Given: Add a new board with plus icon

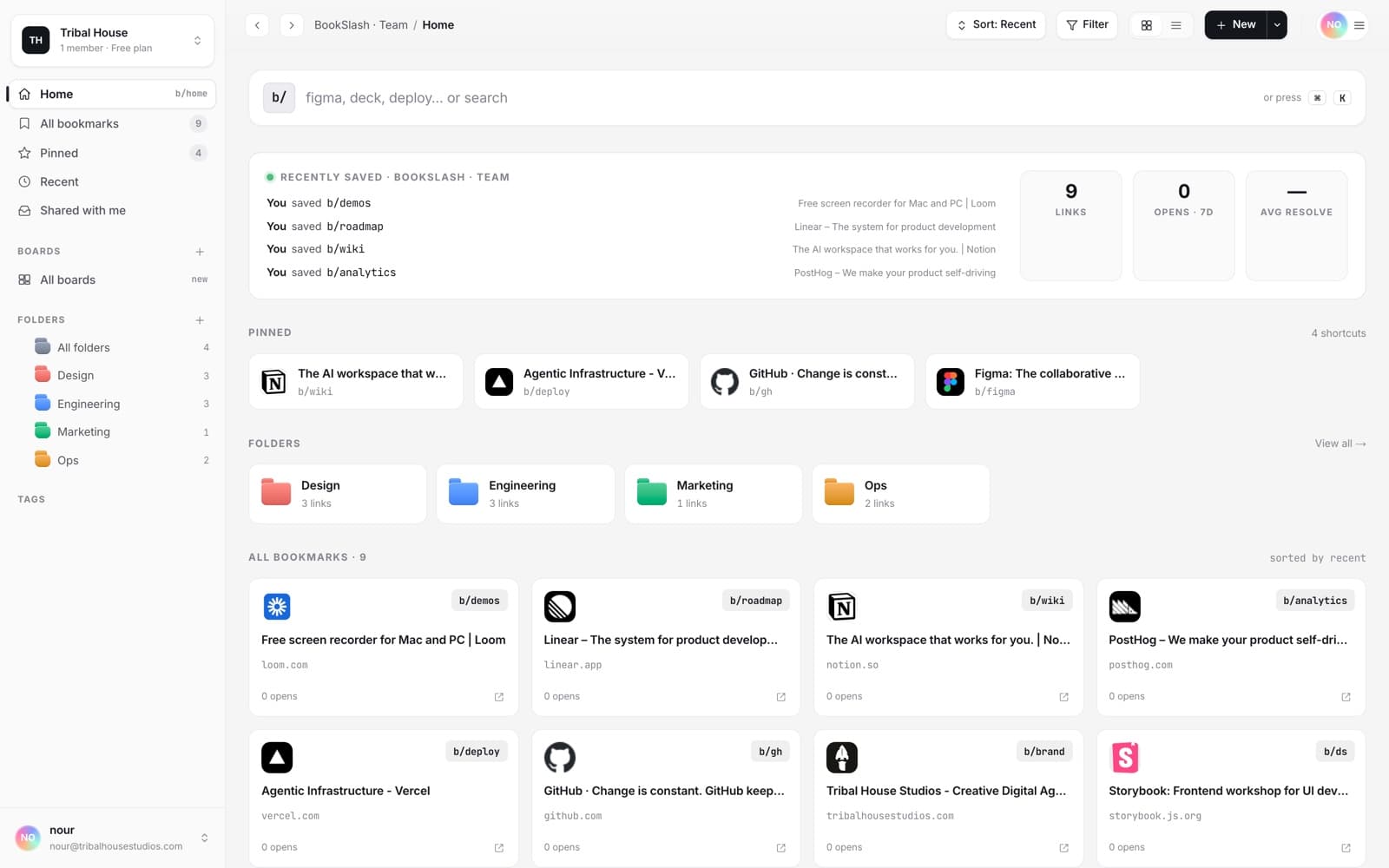Looking at the screenshot, I should click(x=200, y=252).
